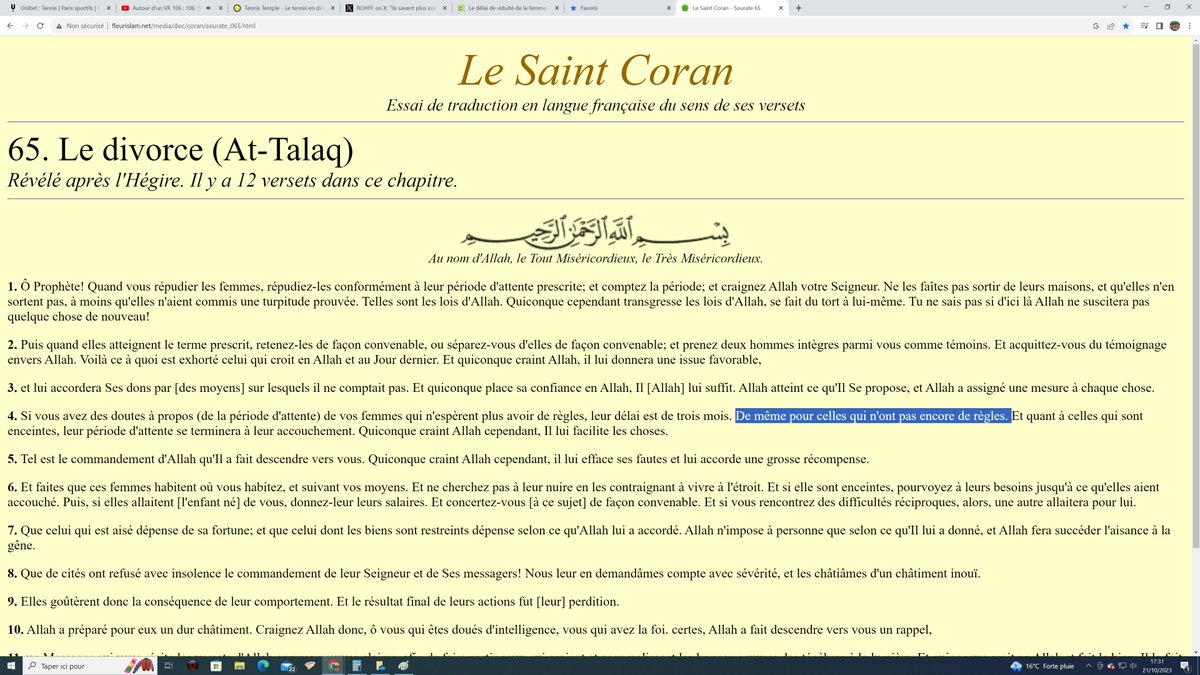Click the 'Le Saint Coran' title heading

[x=595, y=70]
